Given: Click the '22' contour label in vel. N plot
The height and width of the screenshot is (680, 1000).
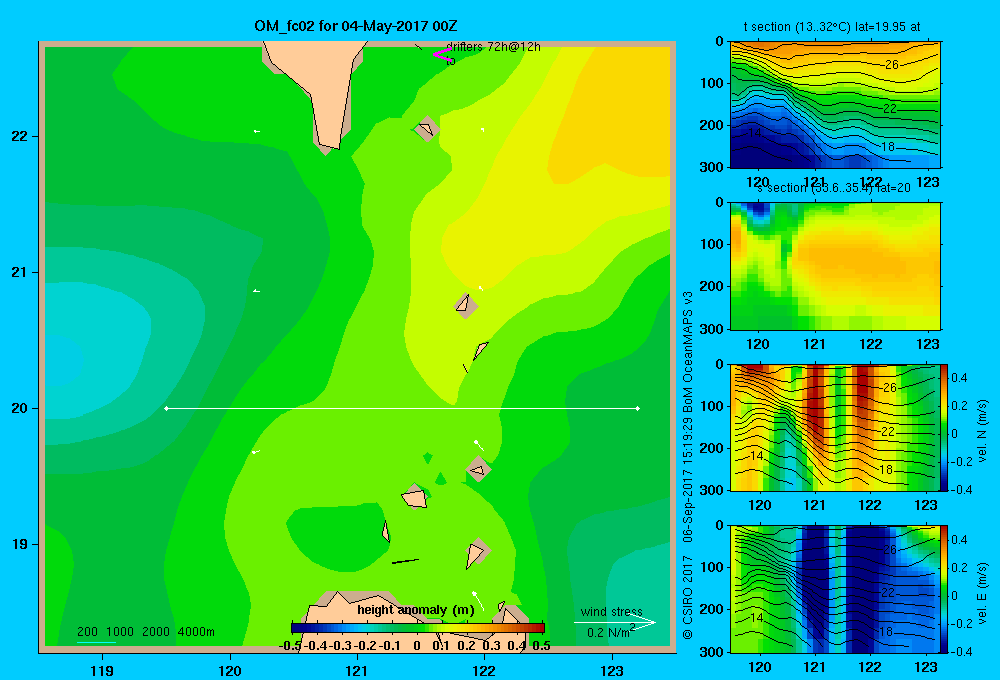Looking at the screenshot, I should tap(888, 431).
